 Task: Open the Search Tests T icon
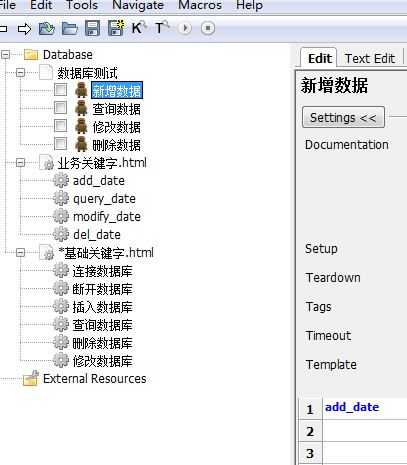[x=161, y=28]
